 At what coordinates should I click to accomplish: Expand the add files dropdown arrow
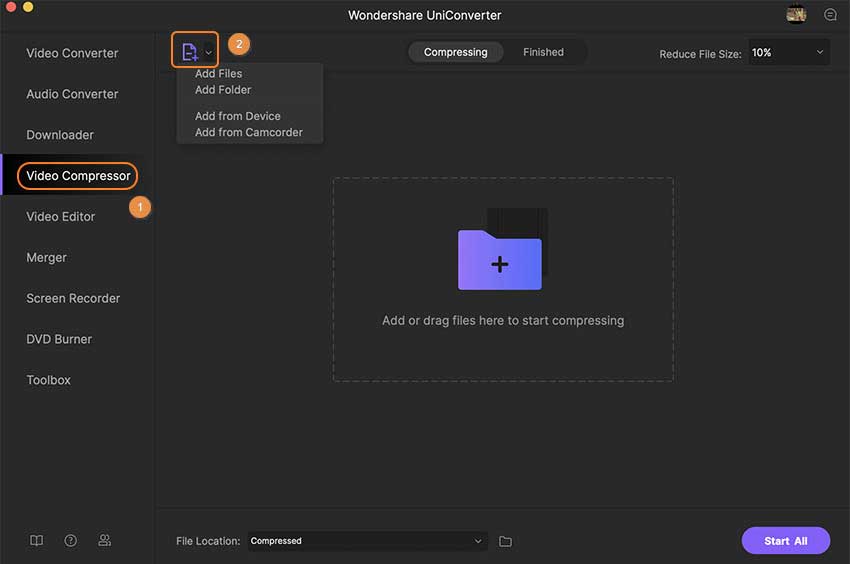coord(209,53)
